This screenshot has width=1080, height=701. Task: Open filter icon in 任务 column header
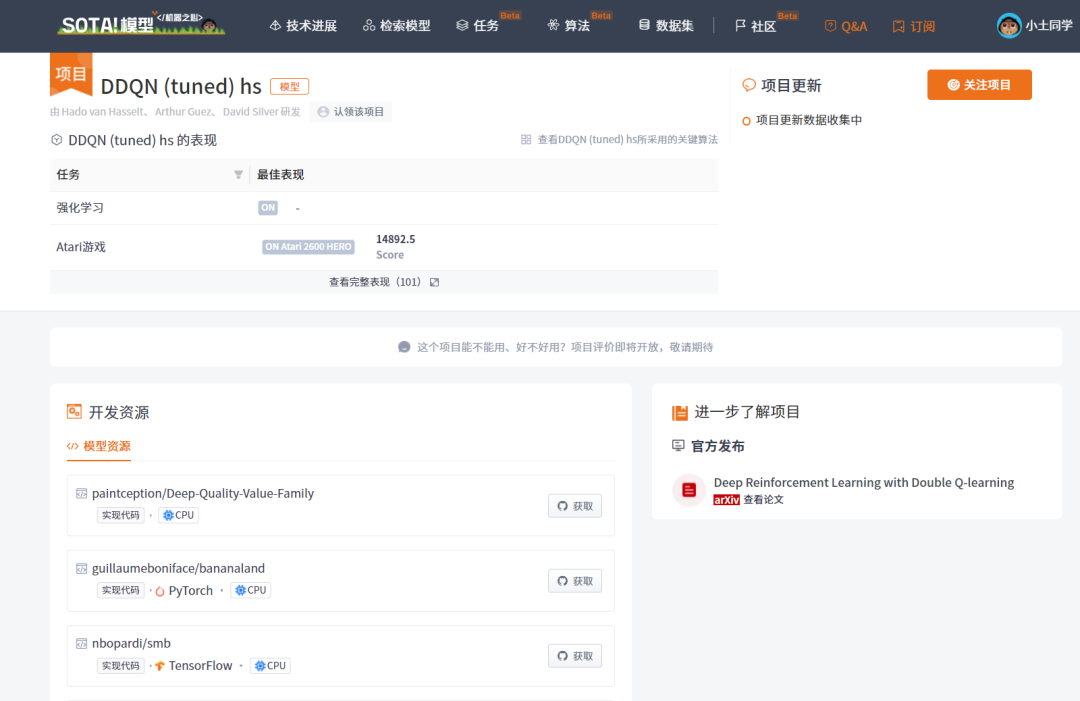238,174
